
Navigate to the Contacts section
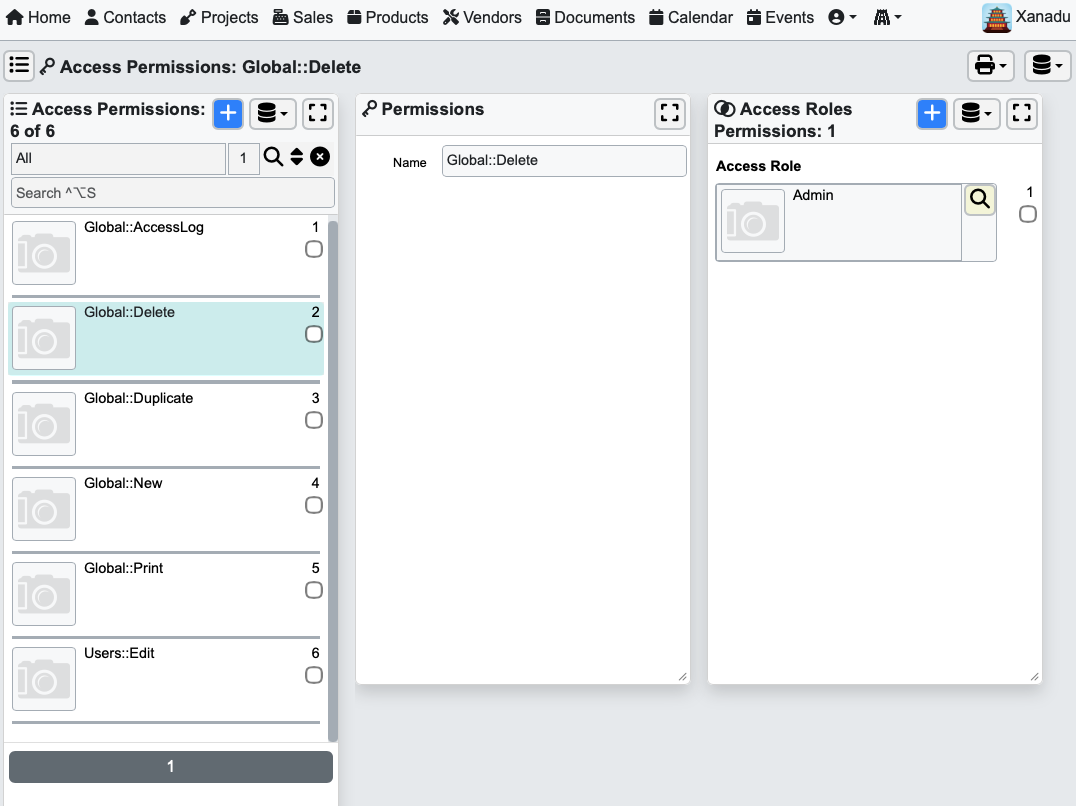tap(125, 17)
